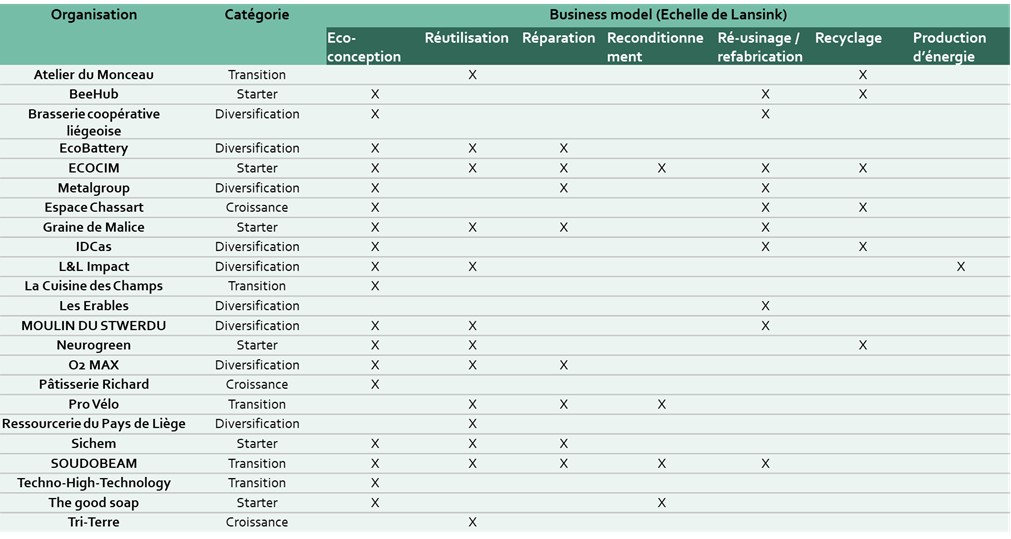Click the "Eco-conception" column header
Image resolution: width=1011 pixels, height=539 pixels.
pyautogui.click(x=364, y=47)
